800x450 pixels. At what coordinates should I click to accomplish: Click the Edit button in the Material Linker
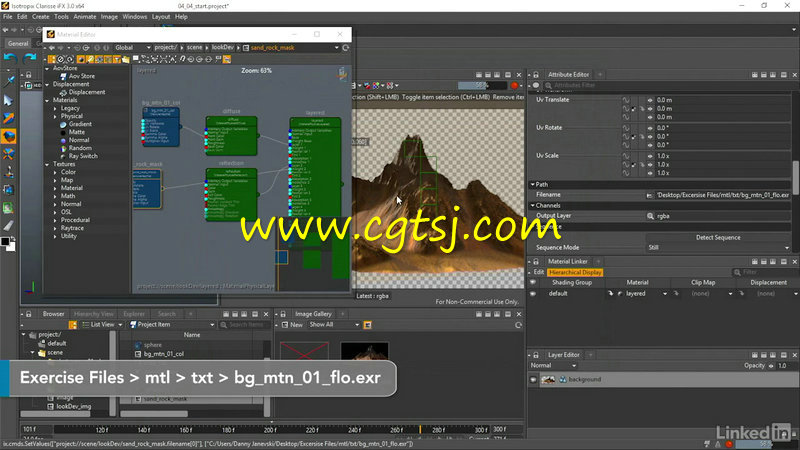tap(539, 272)
